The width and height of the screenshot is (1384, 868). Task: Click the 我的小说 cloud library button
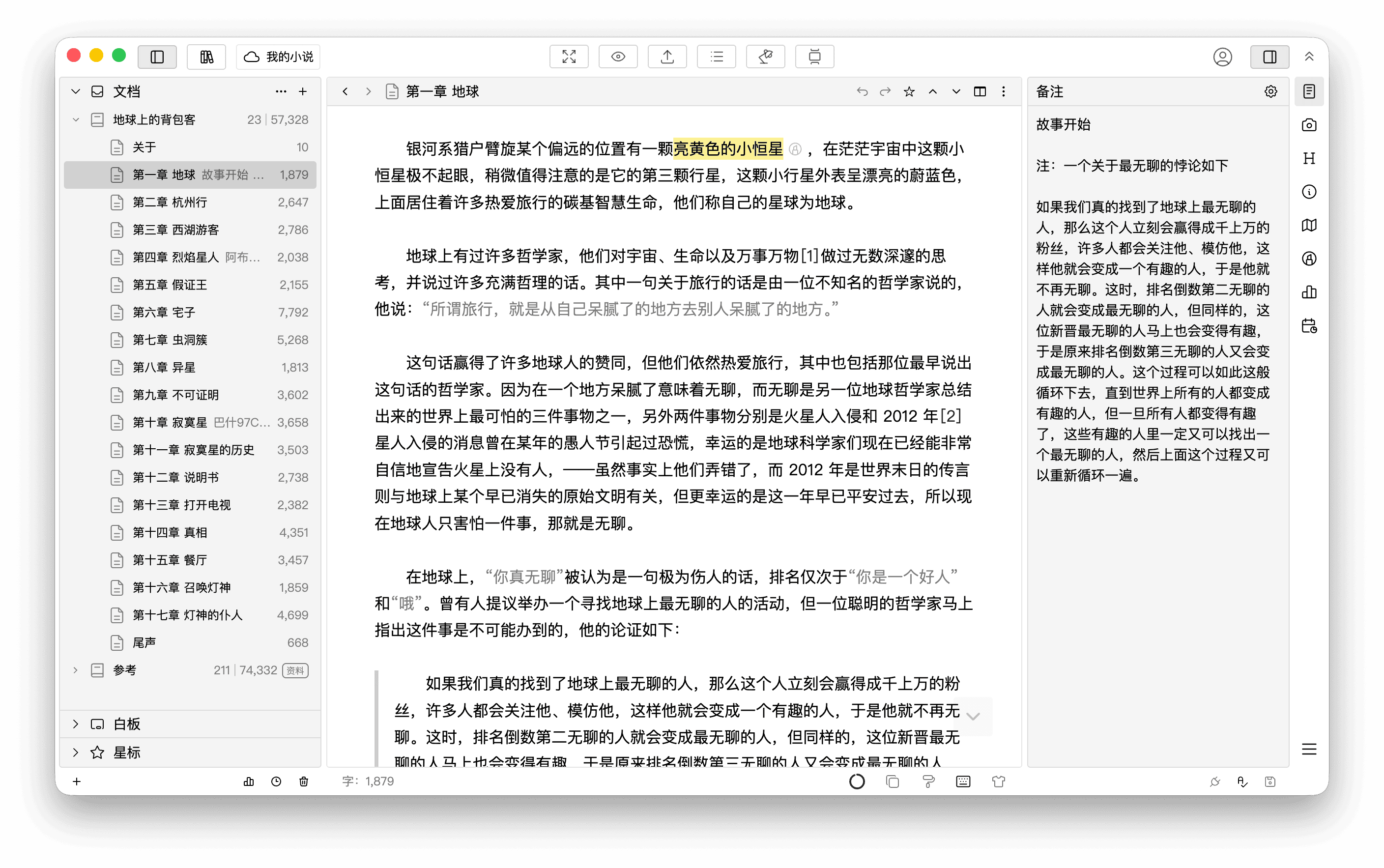[x=278, y=56]
